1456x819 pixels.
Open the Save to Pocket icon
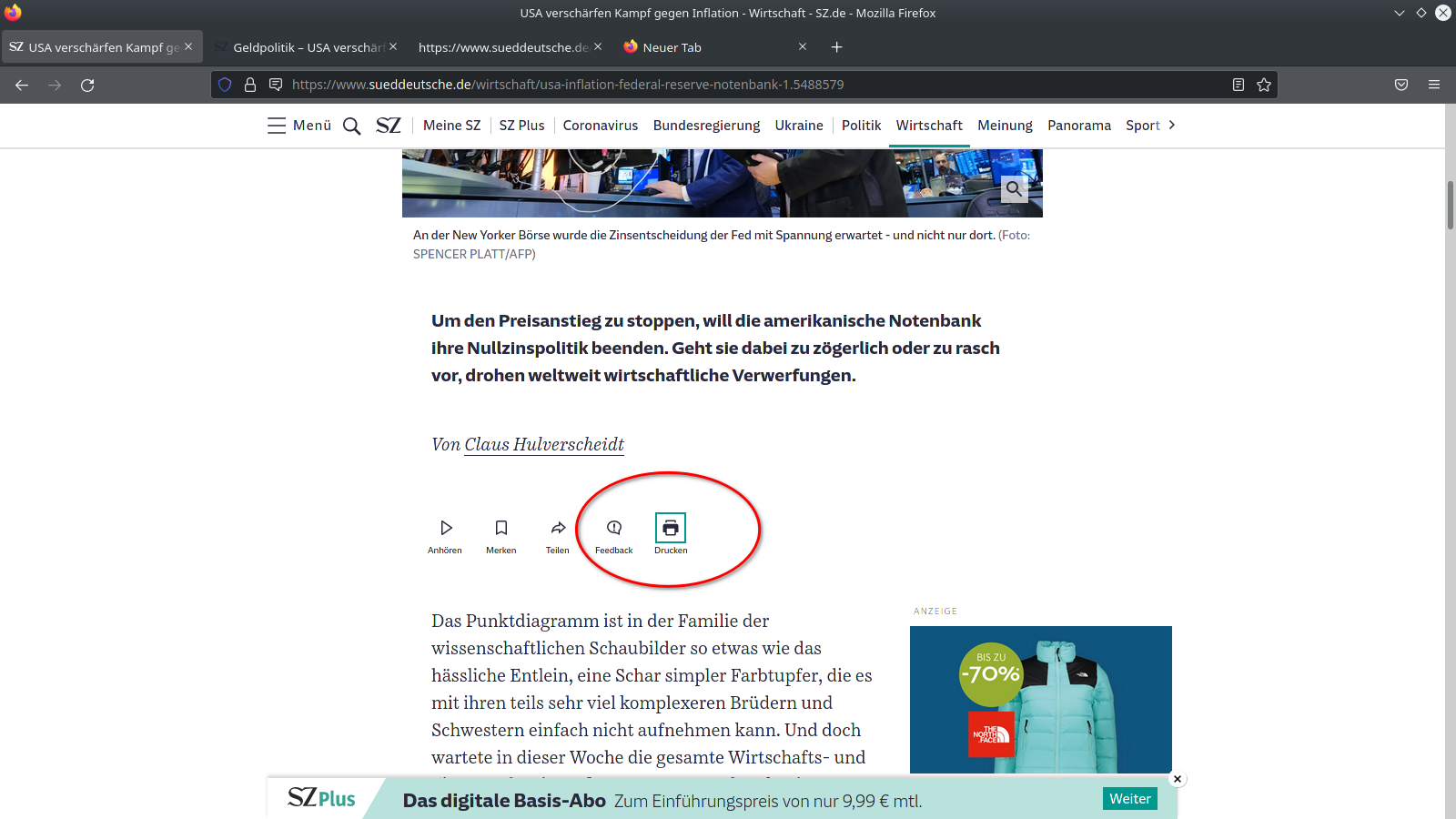point(1401,85)
